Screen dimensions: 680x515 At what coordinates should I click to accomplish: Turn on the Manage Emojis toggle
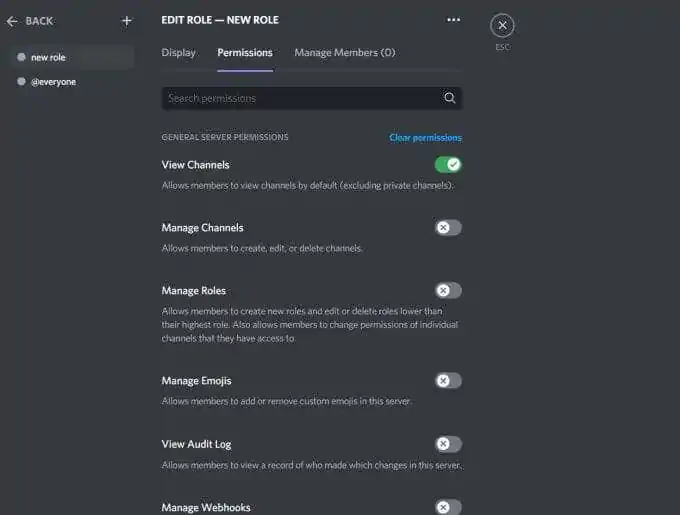tap(448, 381)
